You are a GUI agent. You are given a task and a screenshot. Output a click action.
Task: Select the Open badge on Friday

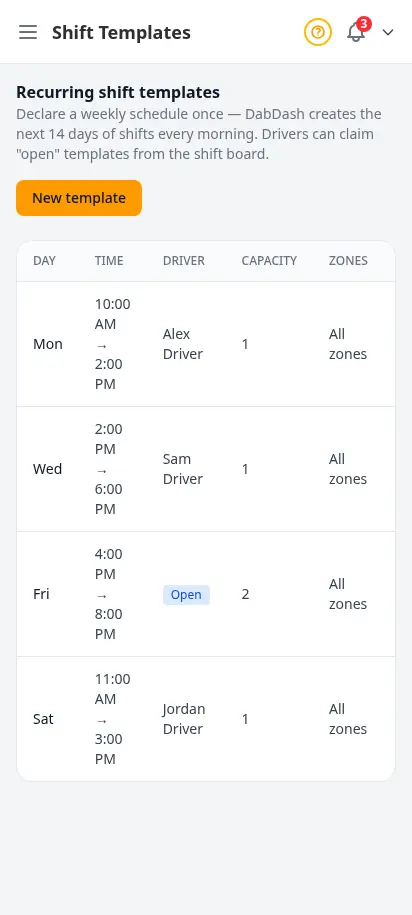pos(186,595)
